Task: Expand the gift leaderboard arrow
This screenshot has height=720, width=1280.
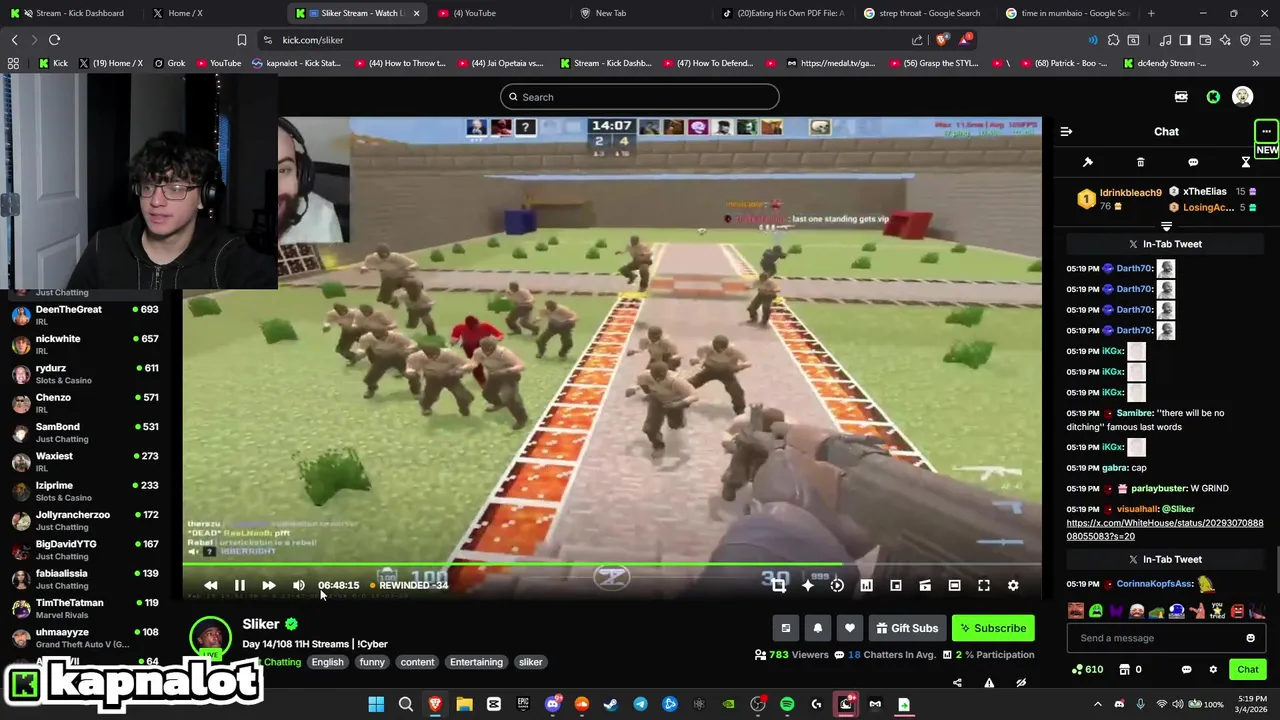Action: pyautogui.click(x=1166, y=226)
